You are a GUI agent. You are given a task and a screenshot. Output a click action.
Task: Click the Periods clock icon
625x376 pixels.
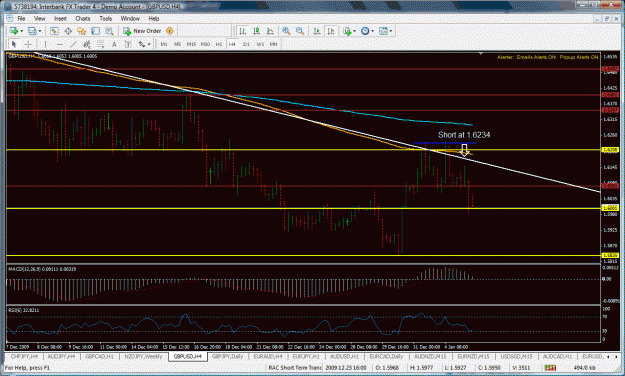(x=365, y=31)
